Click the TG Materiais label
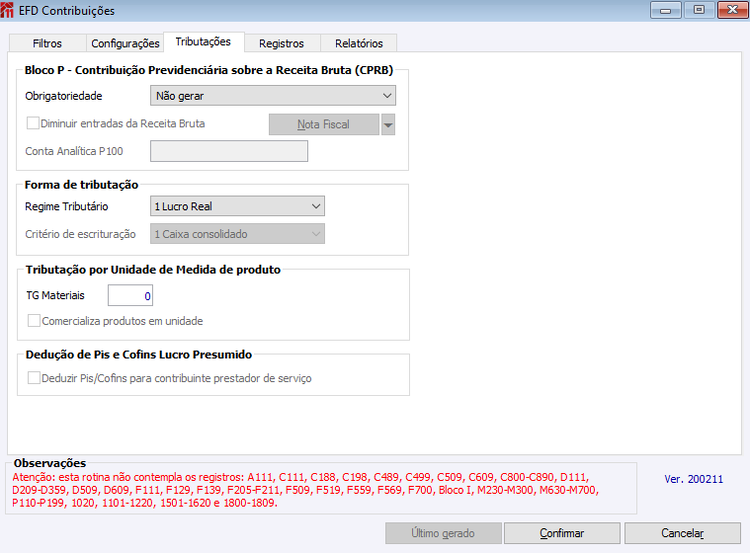Screen dimensions: 750x553 (x=55, y=295)
